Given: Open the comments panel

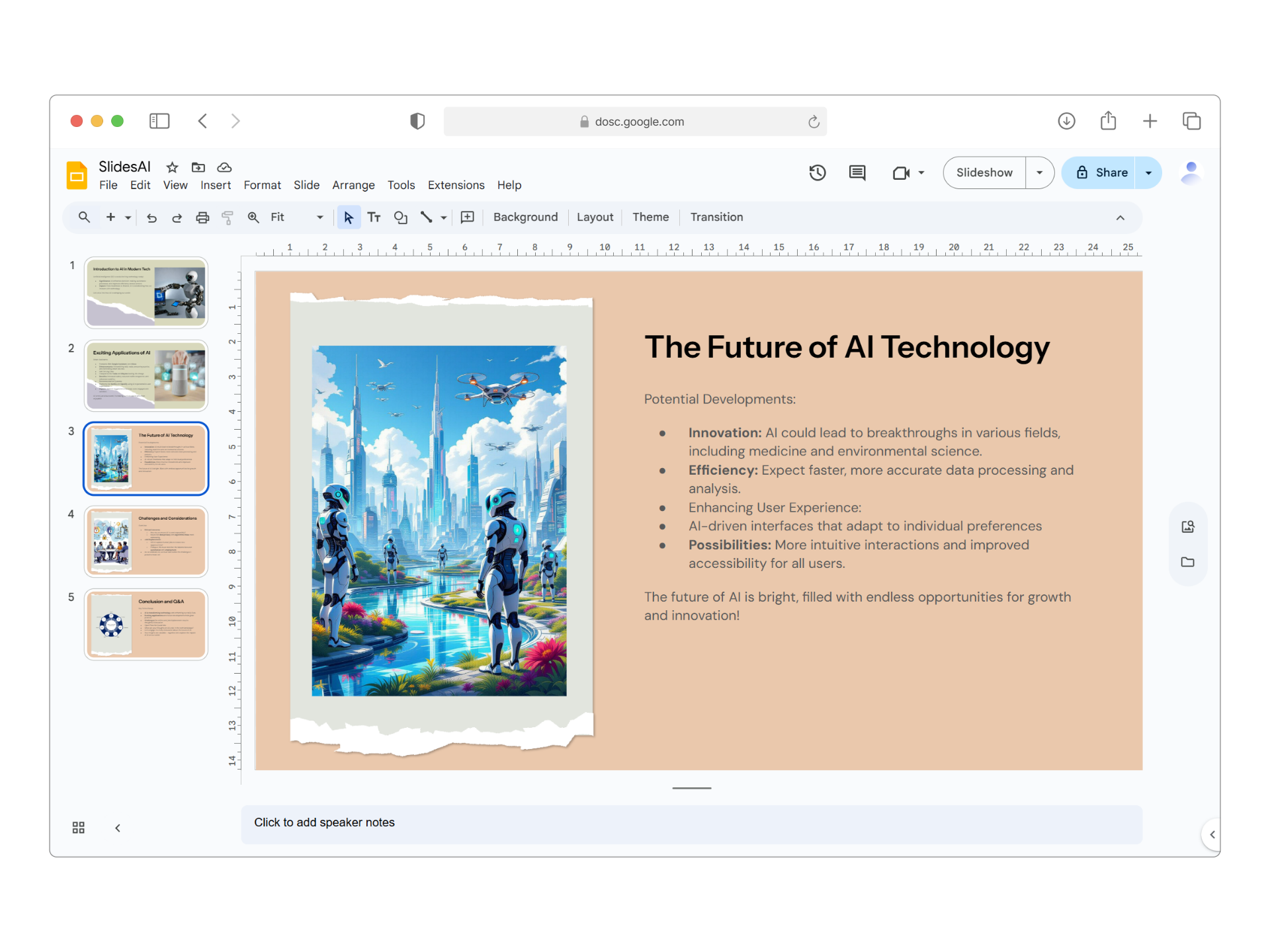Looking at the screenshot, I should [857, 173].
